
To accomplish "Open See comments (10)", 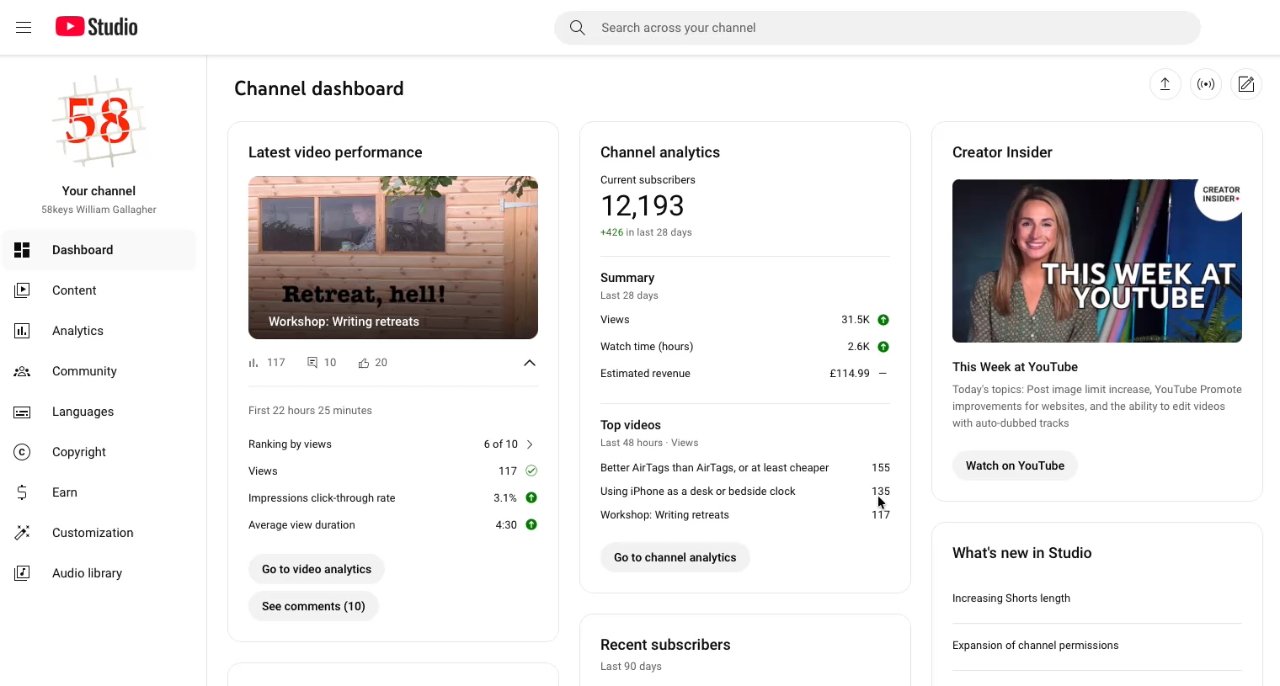I will 313,605.
